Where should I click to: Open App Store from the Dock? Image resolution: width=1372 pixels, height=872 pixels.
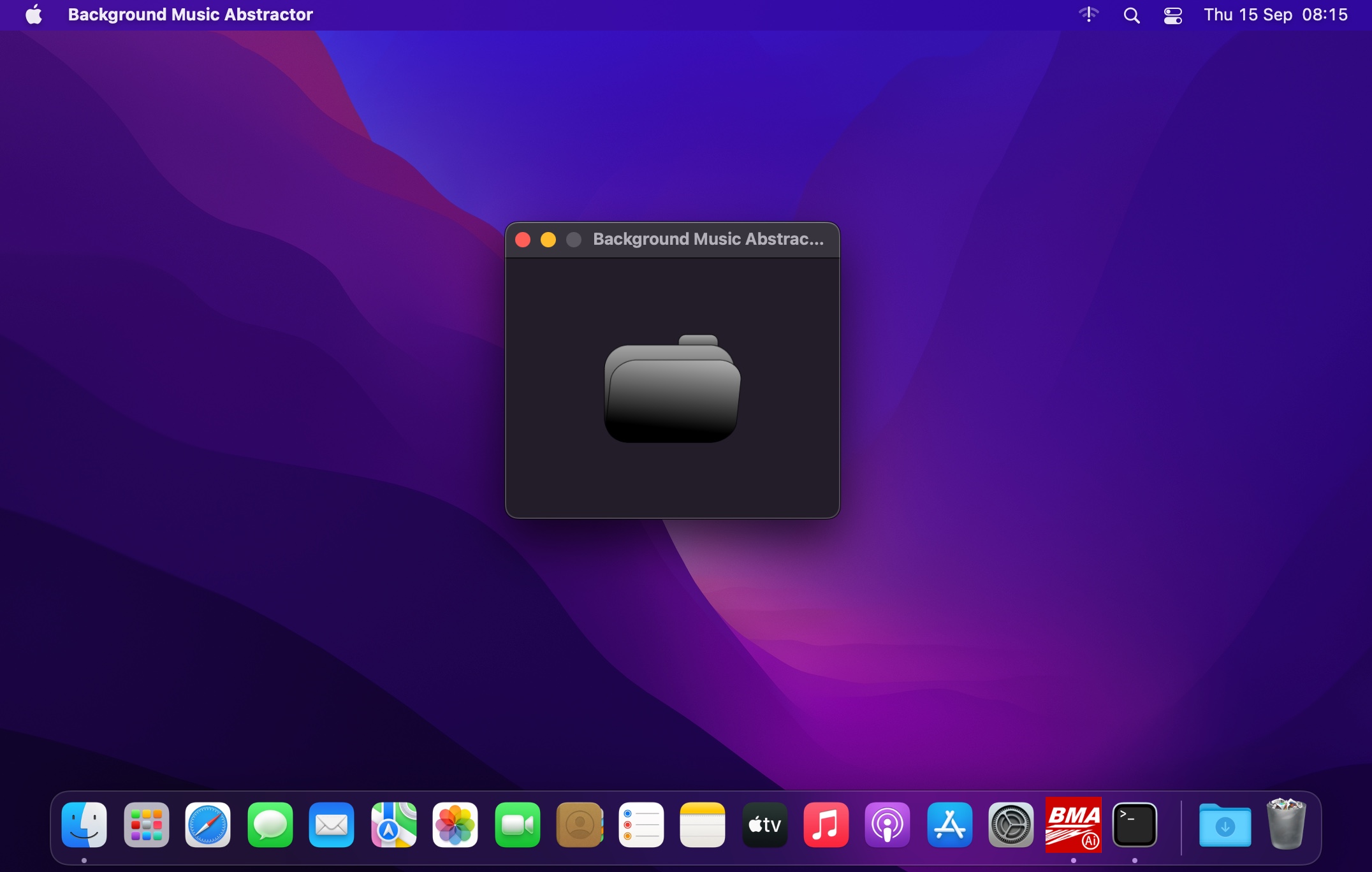coord(950,825)
